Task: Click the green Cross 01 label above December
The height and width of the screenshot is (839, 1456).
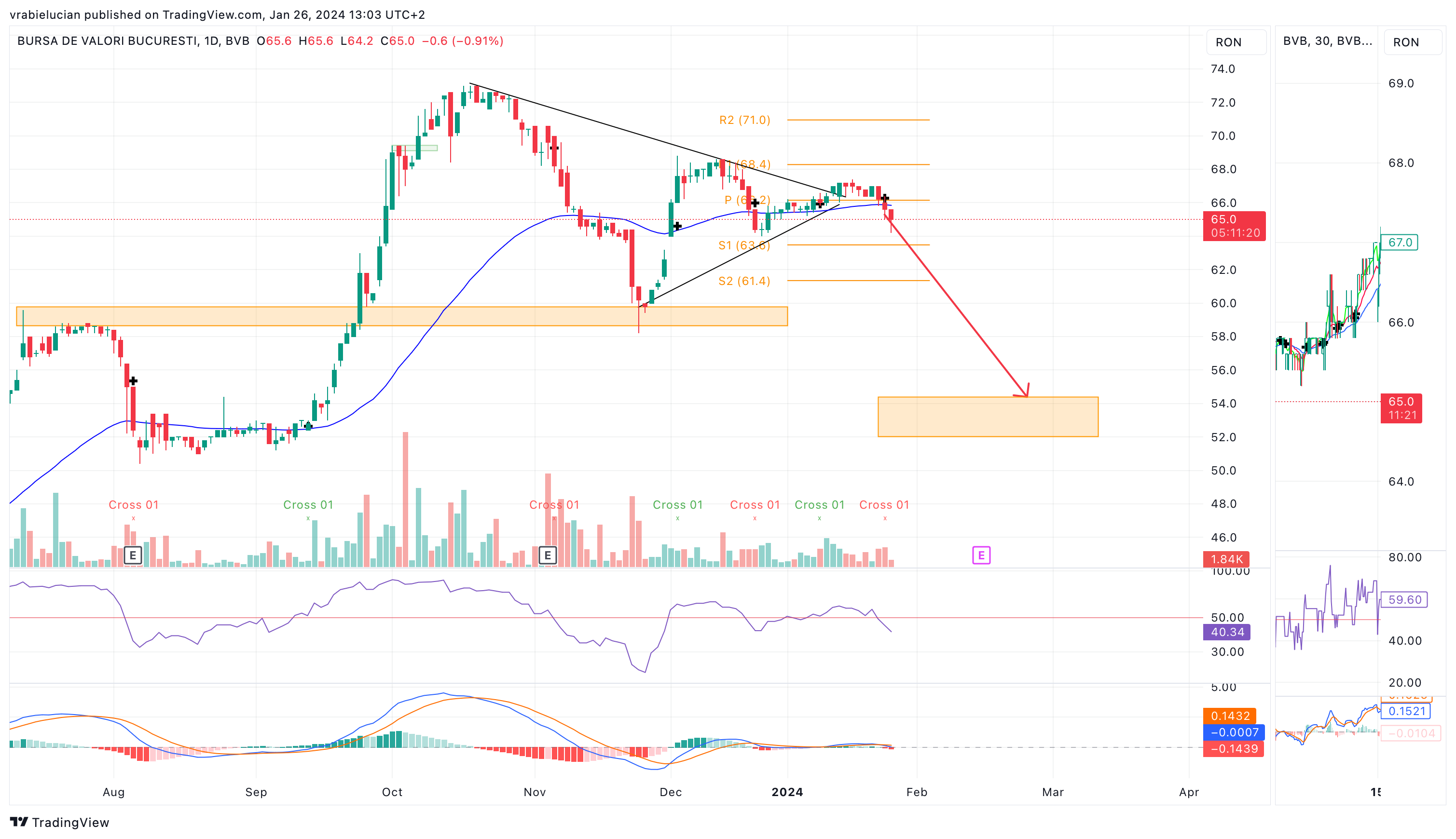Action: [x=678, y=505]
